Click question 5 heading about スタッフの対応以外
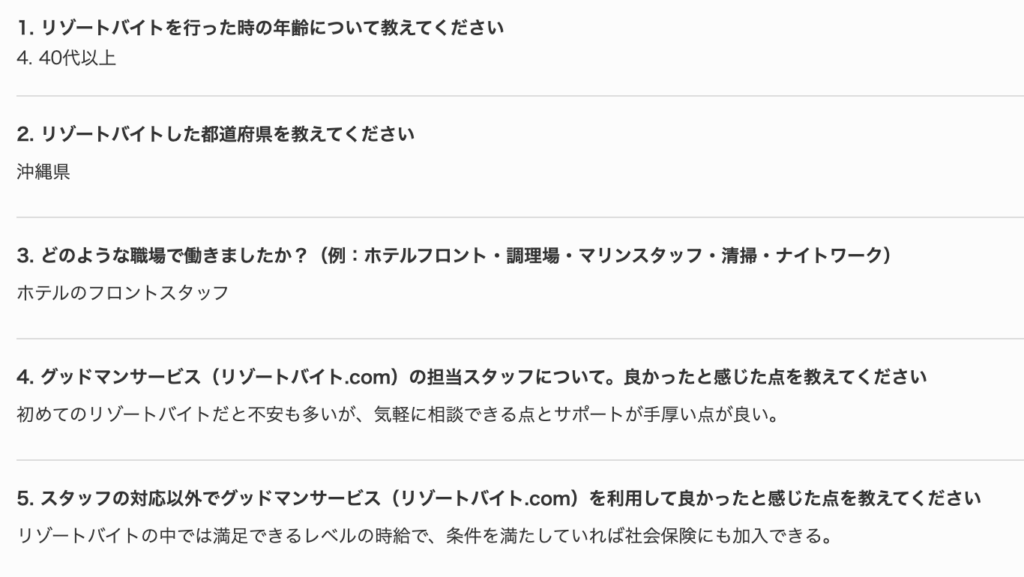The image size is (1024, 577). point(498,498)
